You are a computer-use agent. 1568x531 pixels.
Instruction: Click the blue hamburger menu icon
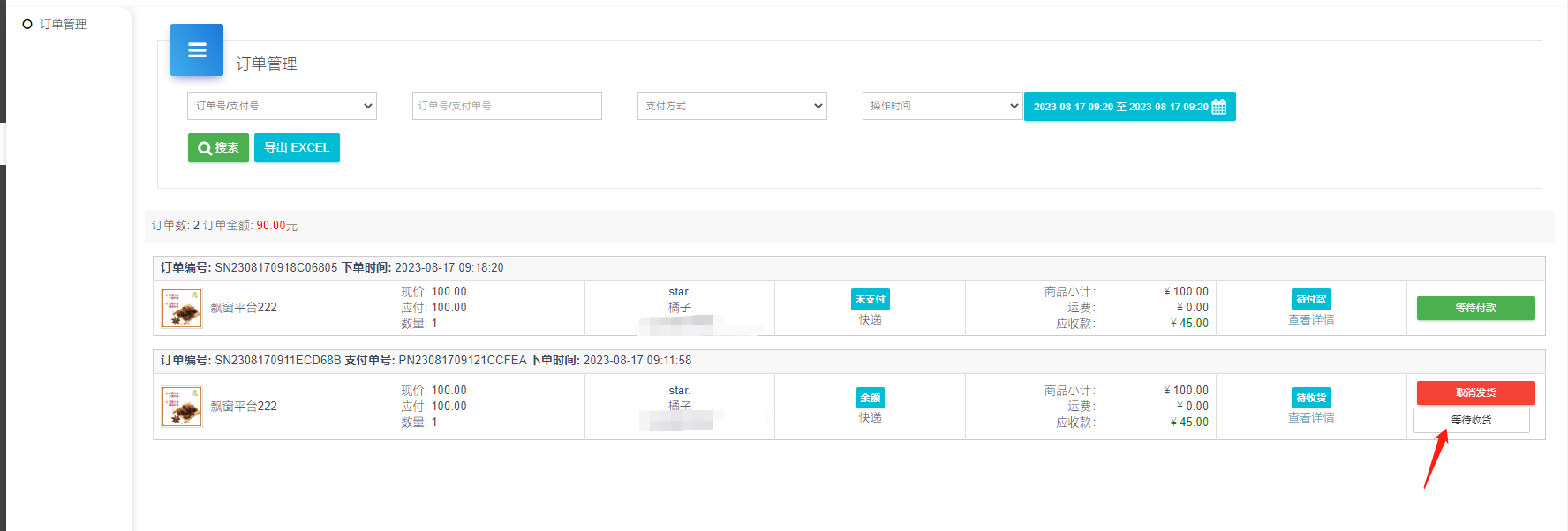coord(197,50)
